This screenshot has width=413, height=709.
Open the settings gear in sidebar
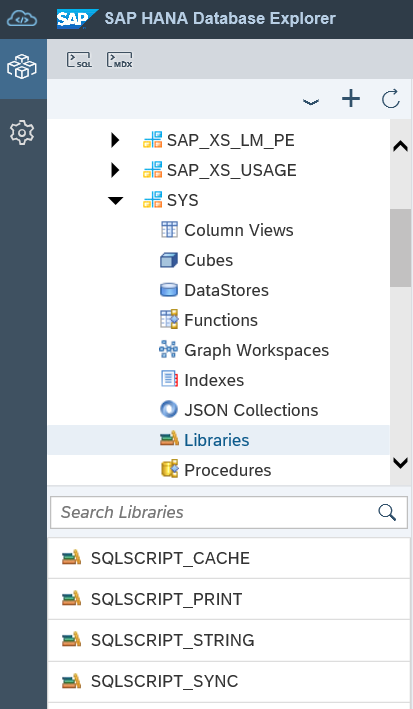(x=22, y=132)
